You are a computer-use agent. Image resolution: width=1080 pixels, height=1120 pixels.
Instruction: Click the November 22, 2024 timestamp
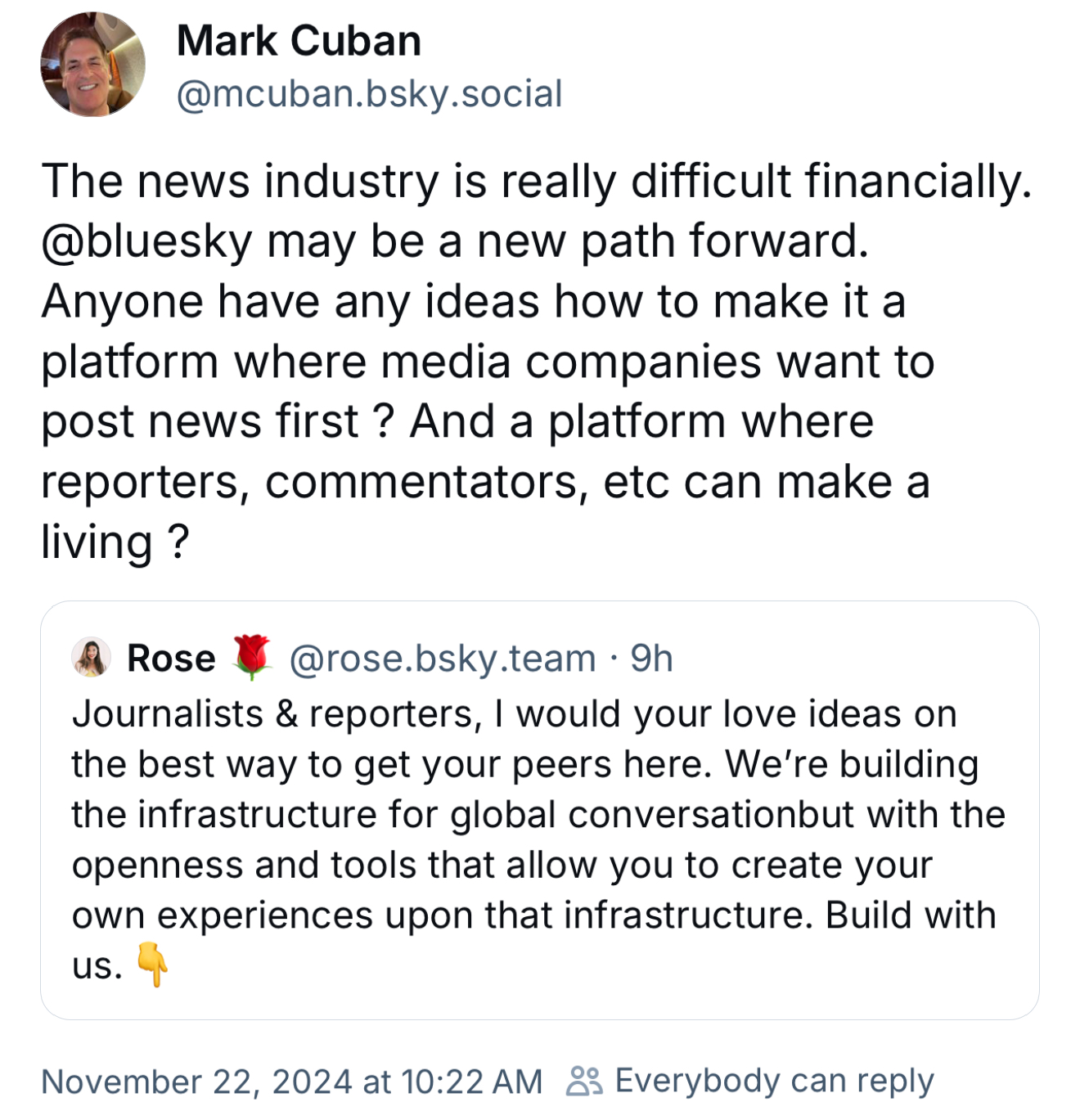click(x=290, y=1080)
